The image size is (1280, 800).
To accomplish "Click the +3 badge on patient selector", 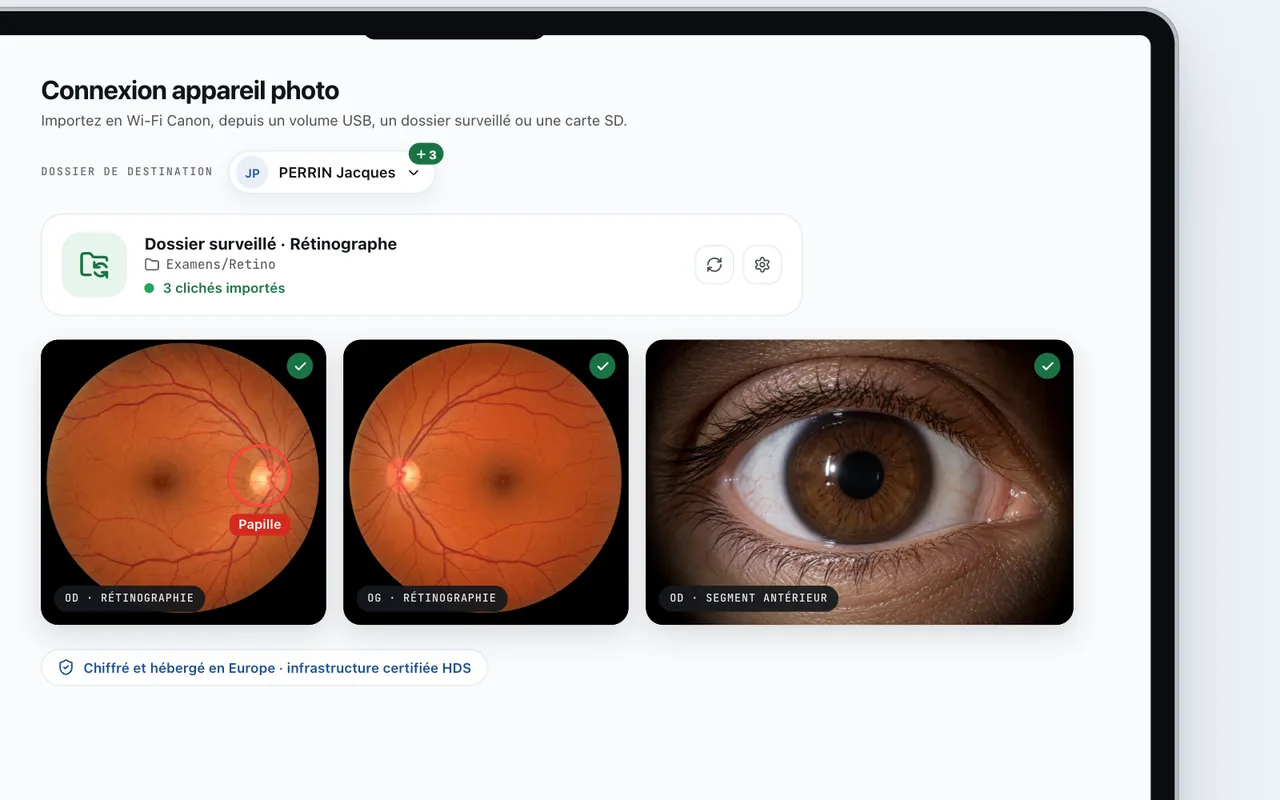I will pyautogui.click(x=426, y=154).
